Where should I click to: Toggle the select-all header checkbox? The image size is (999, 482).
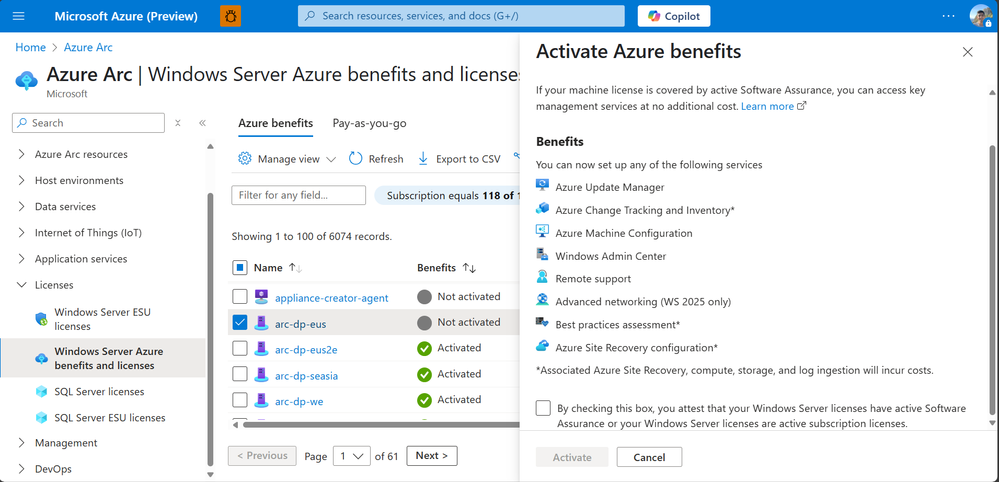click(240, 268)
